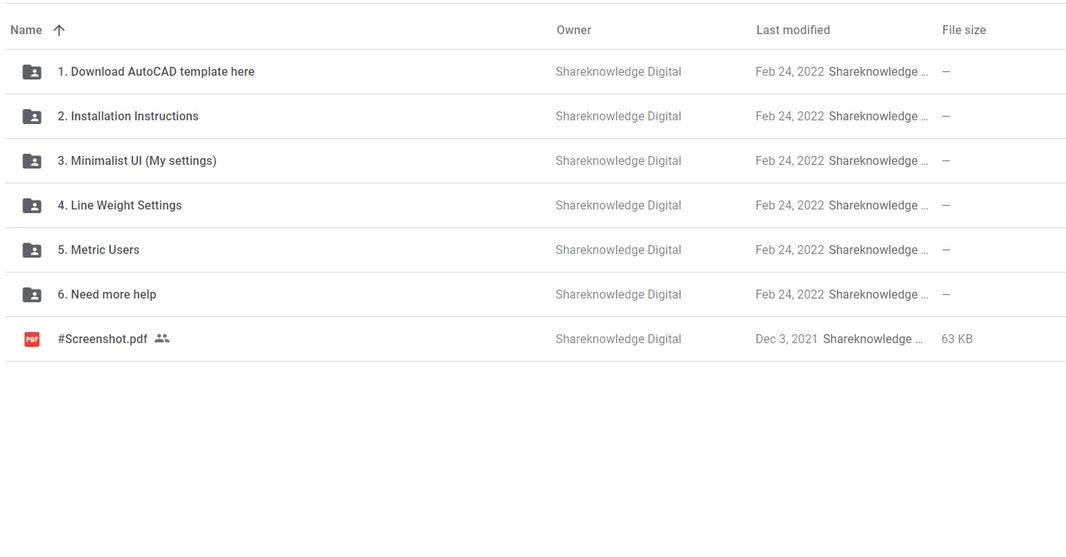This screenshot has width=1066, height=557.
Task: Sort by the Last modified column
Action: [x=793, y=30]
